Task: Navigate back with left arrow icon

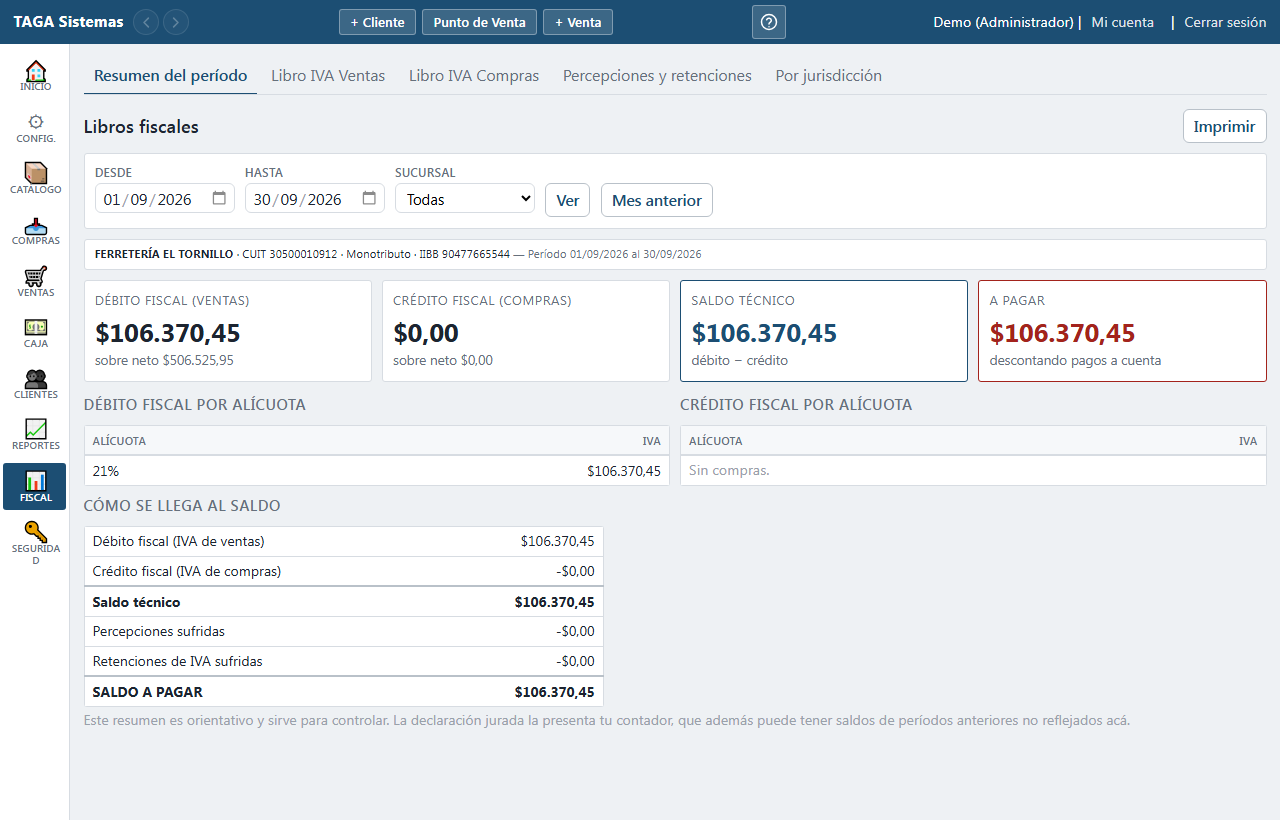Action: pos(146,22)
